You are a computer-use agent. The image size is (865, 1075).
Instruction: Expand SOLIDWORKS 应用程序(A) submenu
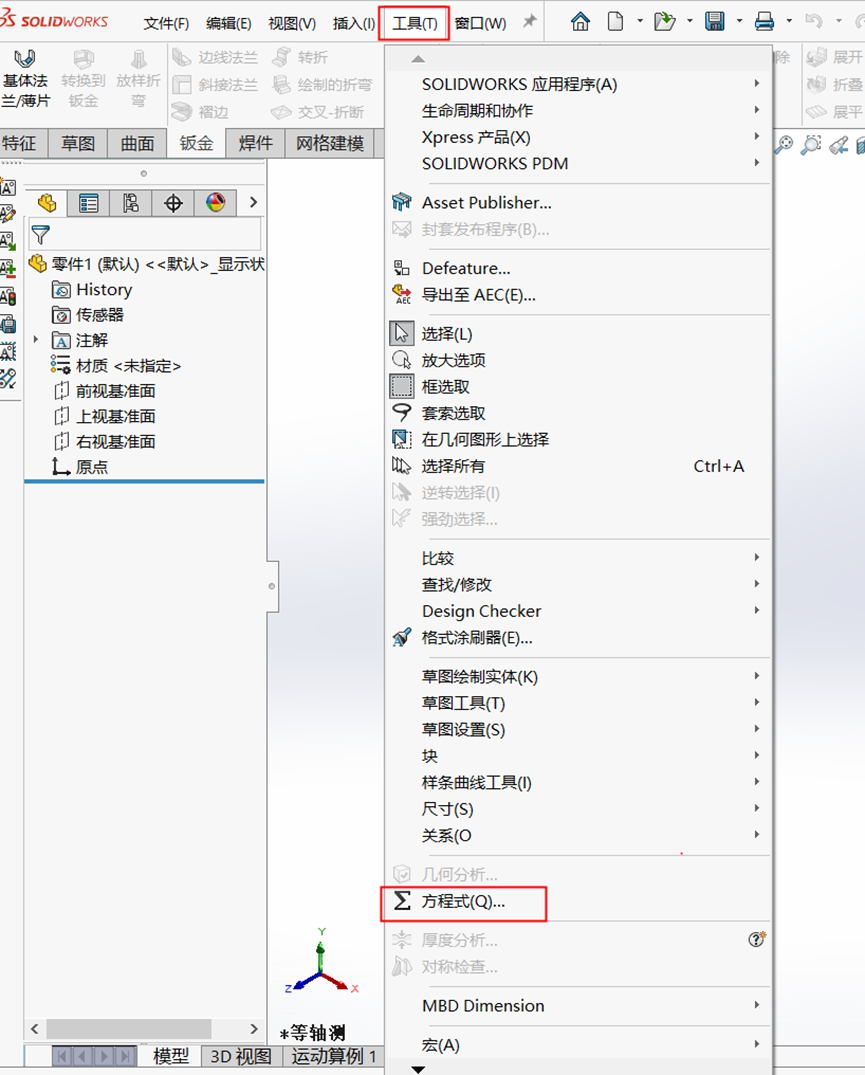coord(578,84)
